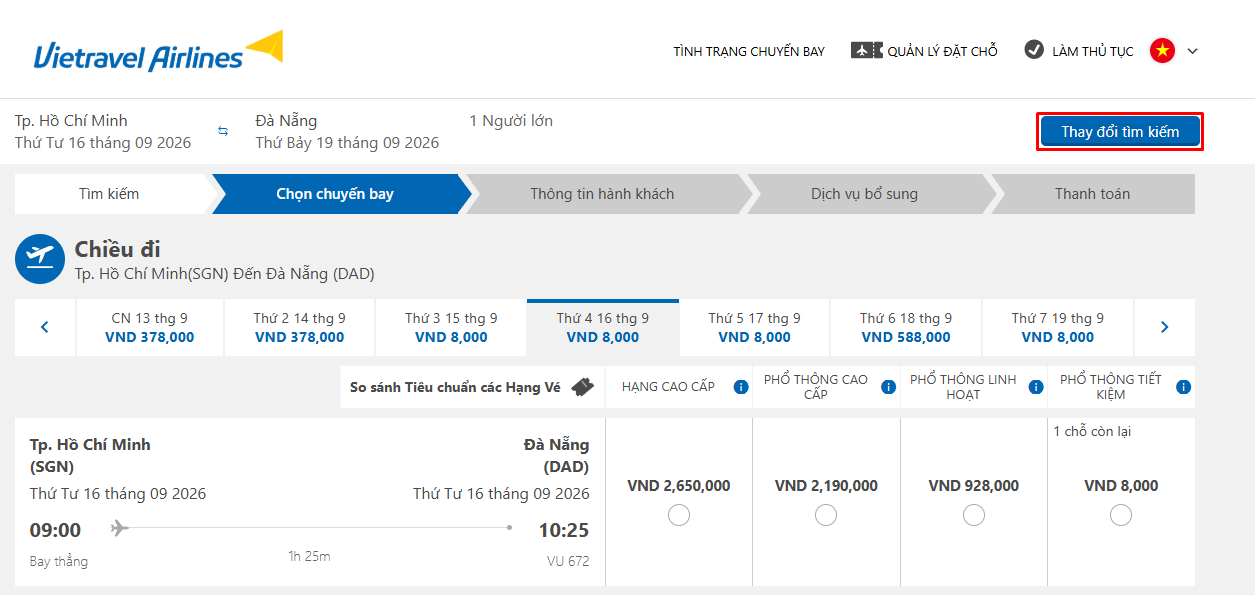
Task: Show earlier dates with left chevron
Action: coord(45,327)
